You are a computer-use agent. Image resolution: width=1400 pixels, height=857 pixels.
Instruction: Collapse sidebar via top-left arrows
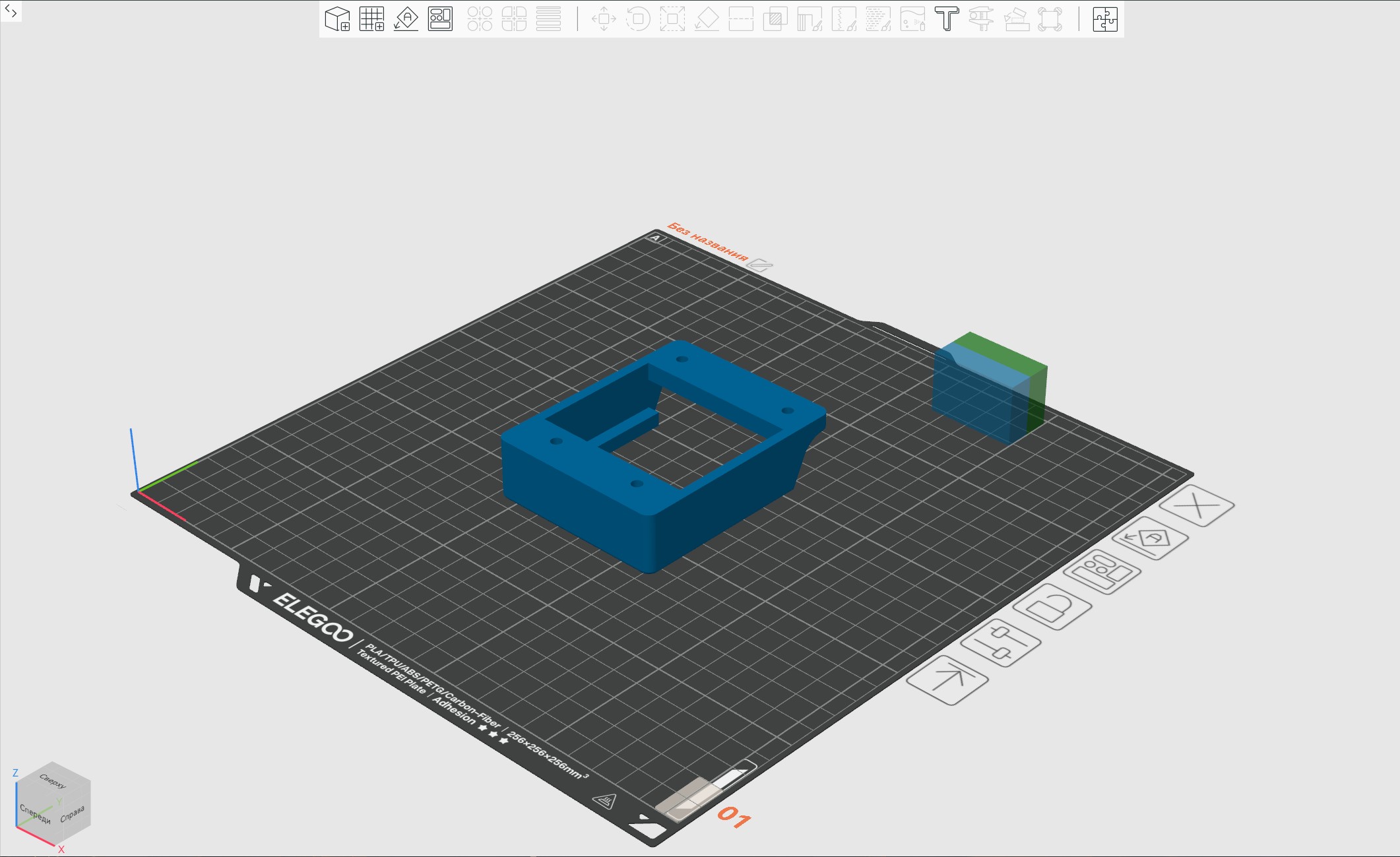coord(11,11)
